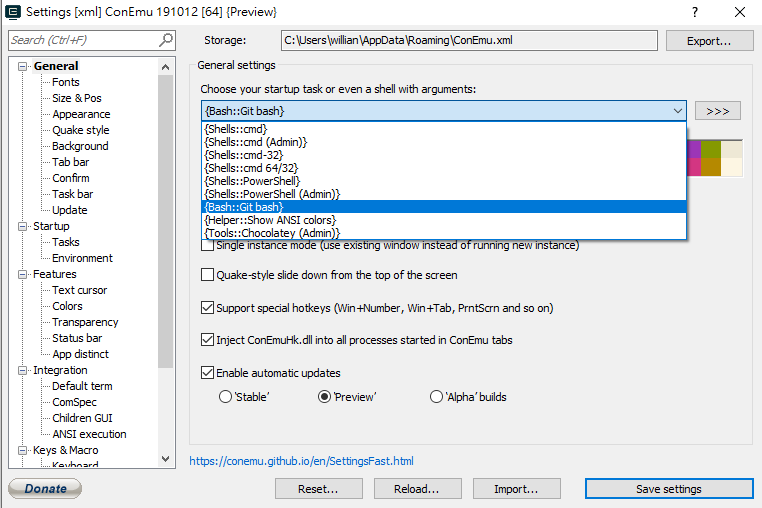Image resolution: width=762 pixels, height=508 pixels.
Task: Open the Update settings page
Action: tap(70, 210)
